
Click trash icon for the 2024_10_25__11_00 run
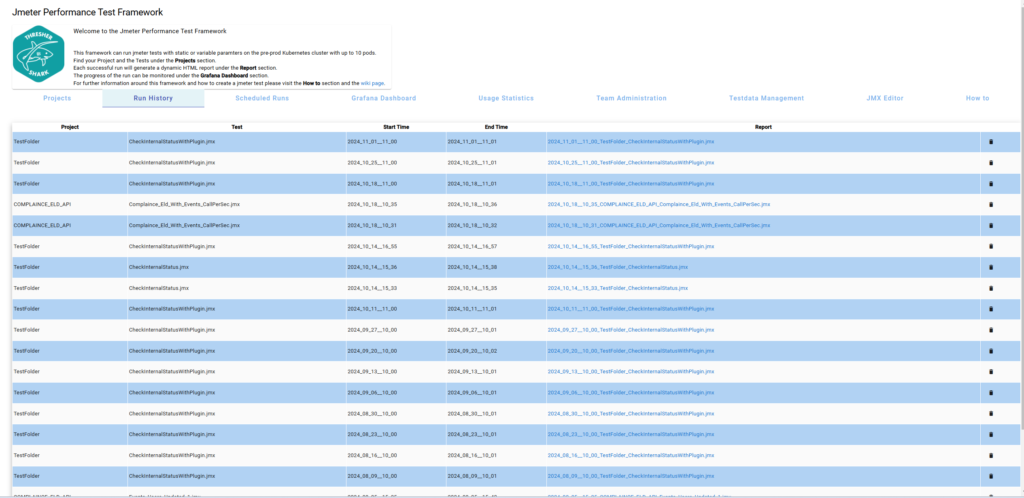[x=991, y=163]
